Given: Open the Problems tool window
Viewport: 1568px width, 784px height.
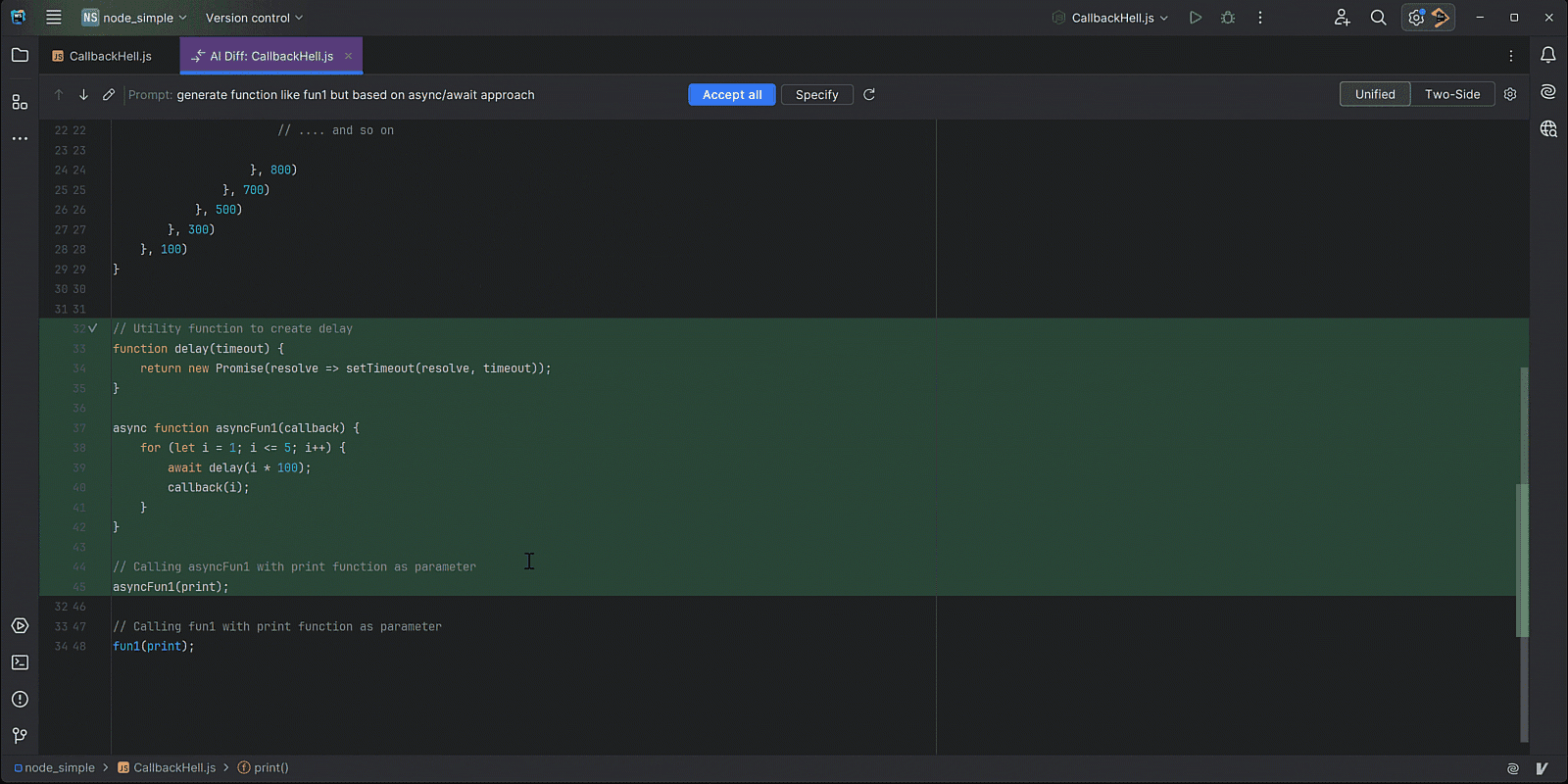Looking at the screenshot, I should click(20, 699).
